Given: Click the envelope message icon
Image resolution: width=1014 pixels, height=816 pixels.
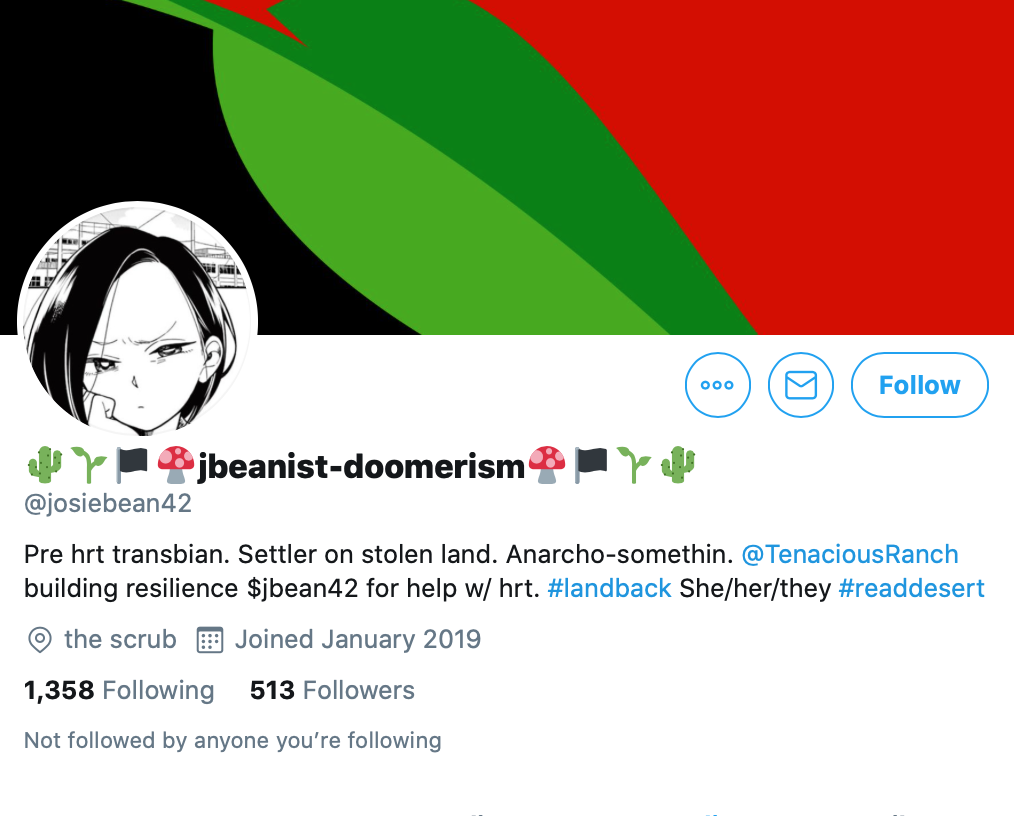Looking at the screenshot, I should (801, 385).
